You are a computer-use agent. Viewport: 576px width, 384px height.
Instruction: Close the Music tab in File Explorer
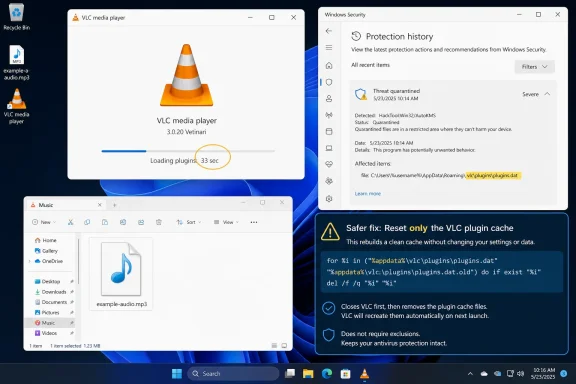[100, 205]
